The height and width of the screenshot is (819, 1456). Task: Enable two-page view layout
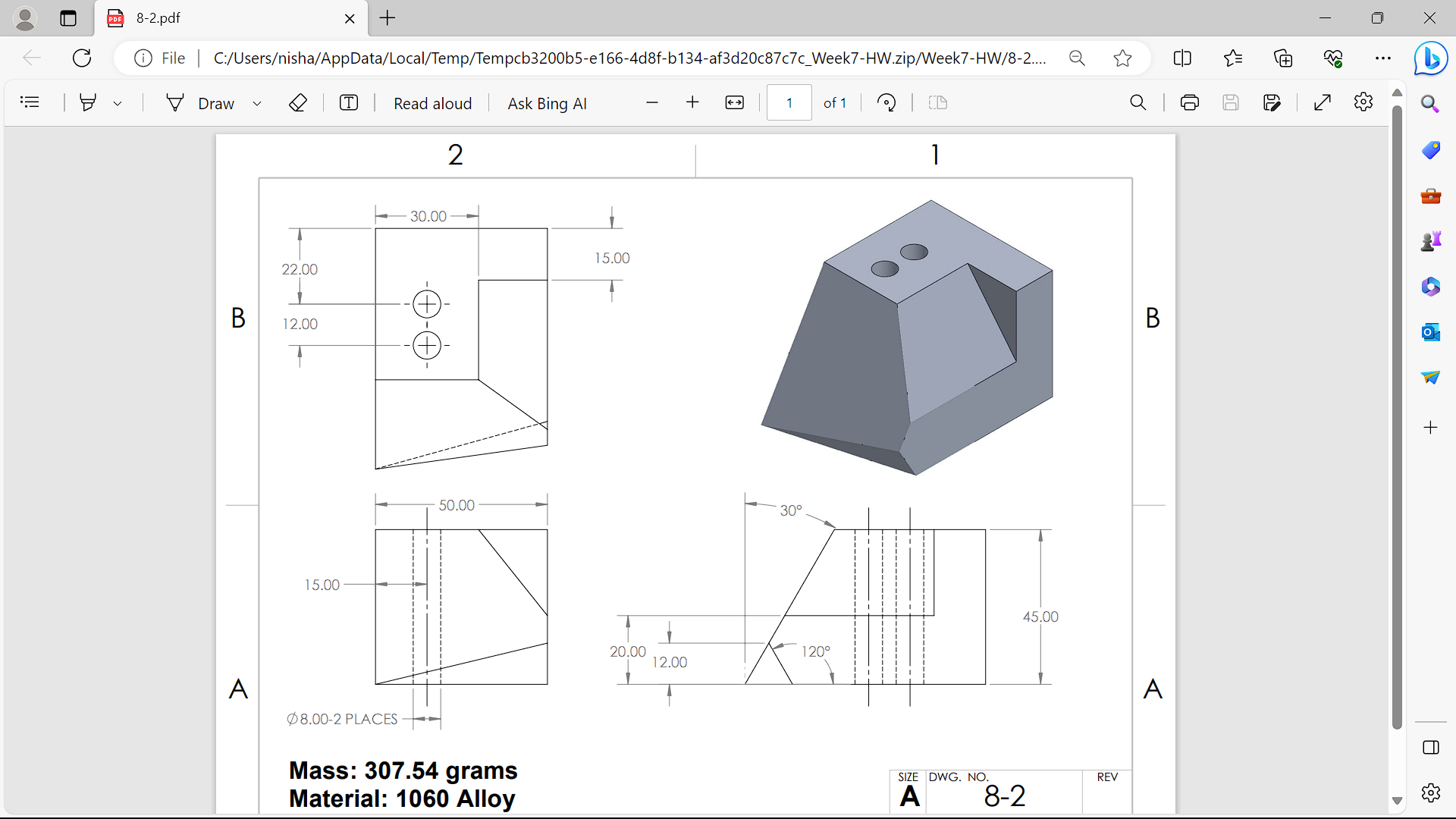point(938,102)
